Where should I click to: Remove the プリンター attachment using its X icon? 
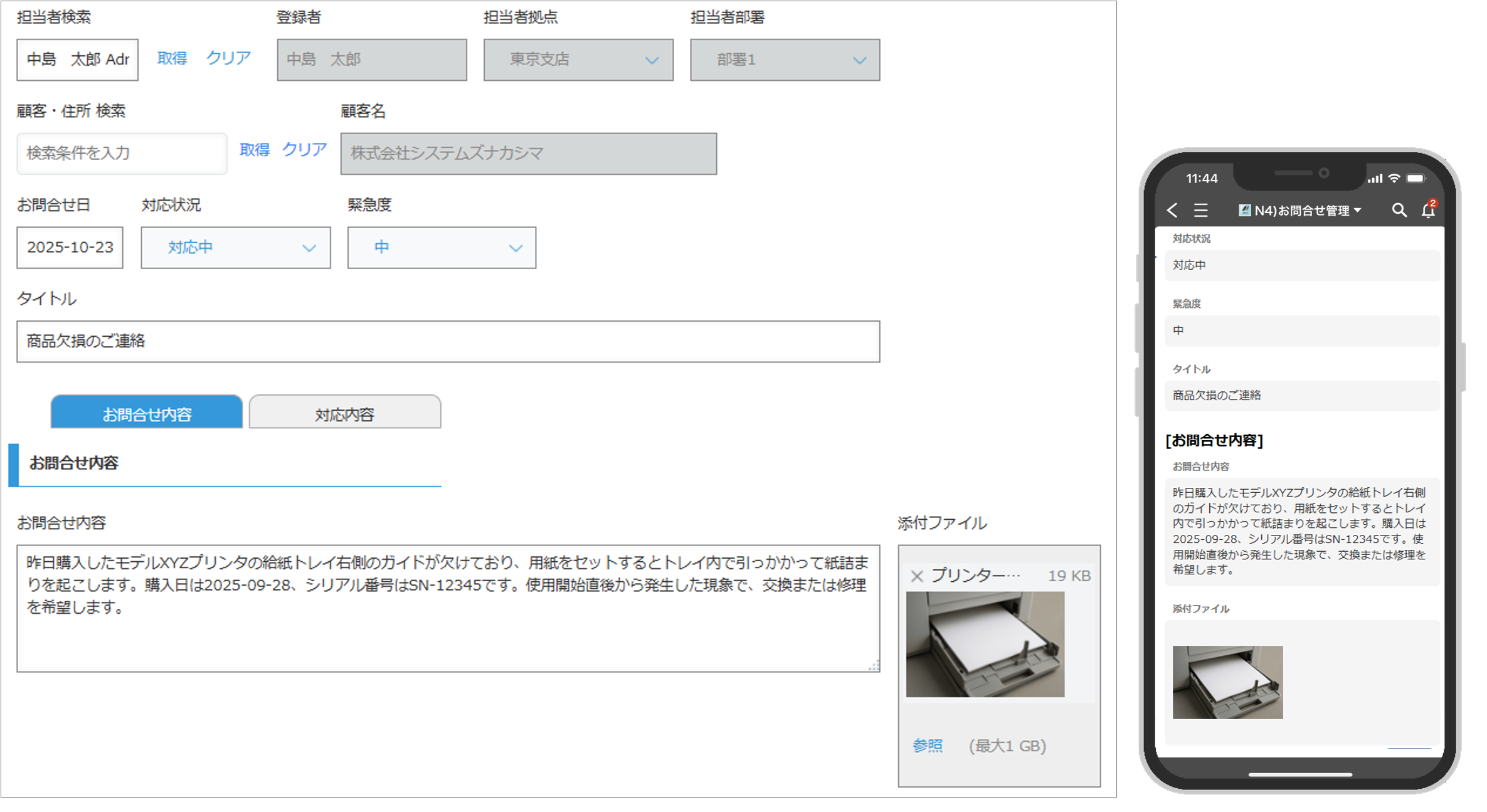pos(918,576)
